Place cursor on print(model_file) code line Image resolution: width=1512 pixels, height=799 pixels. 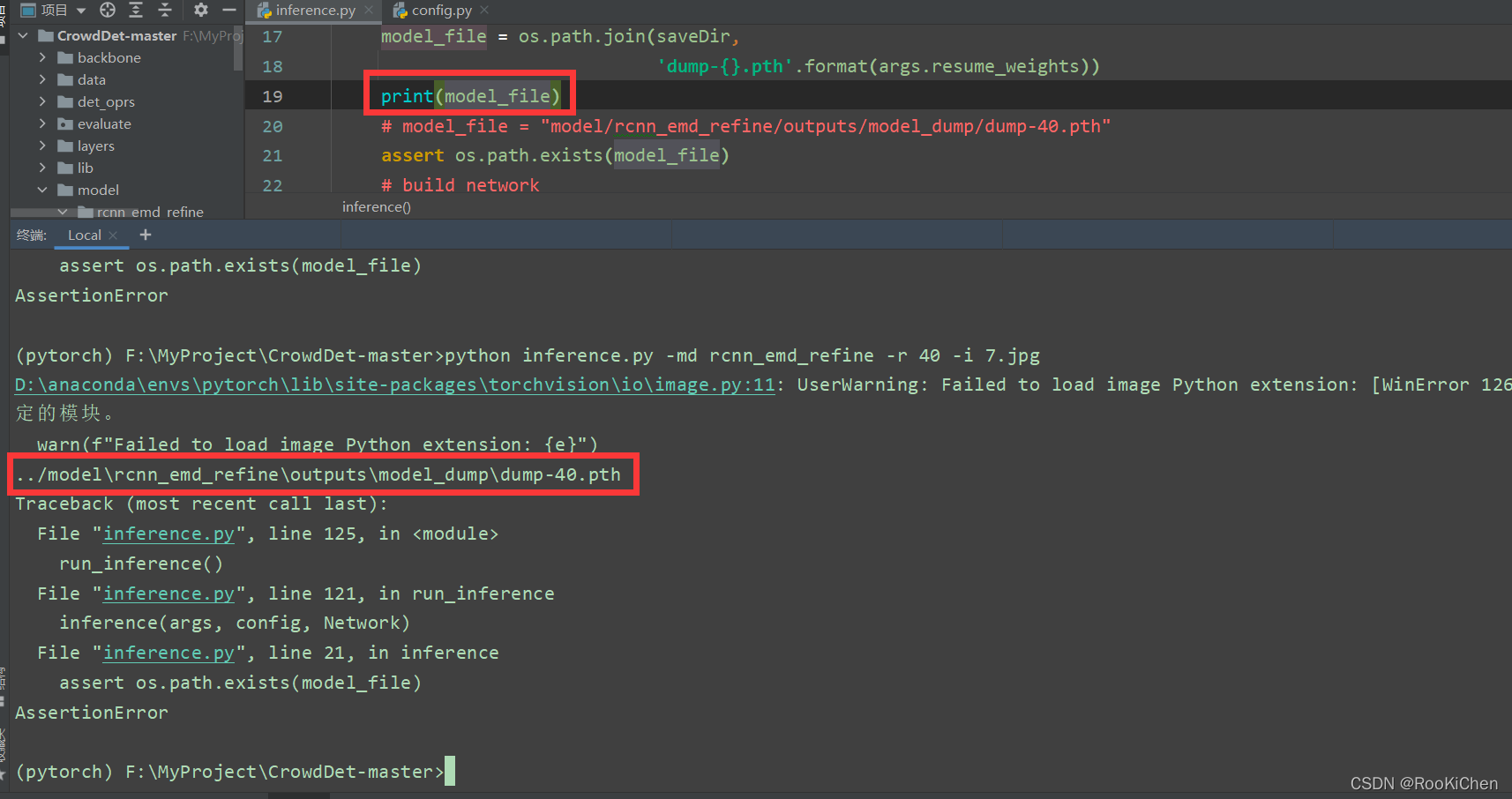coord(470,96)
